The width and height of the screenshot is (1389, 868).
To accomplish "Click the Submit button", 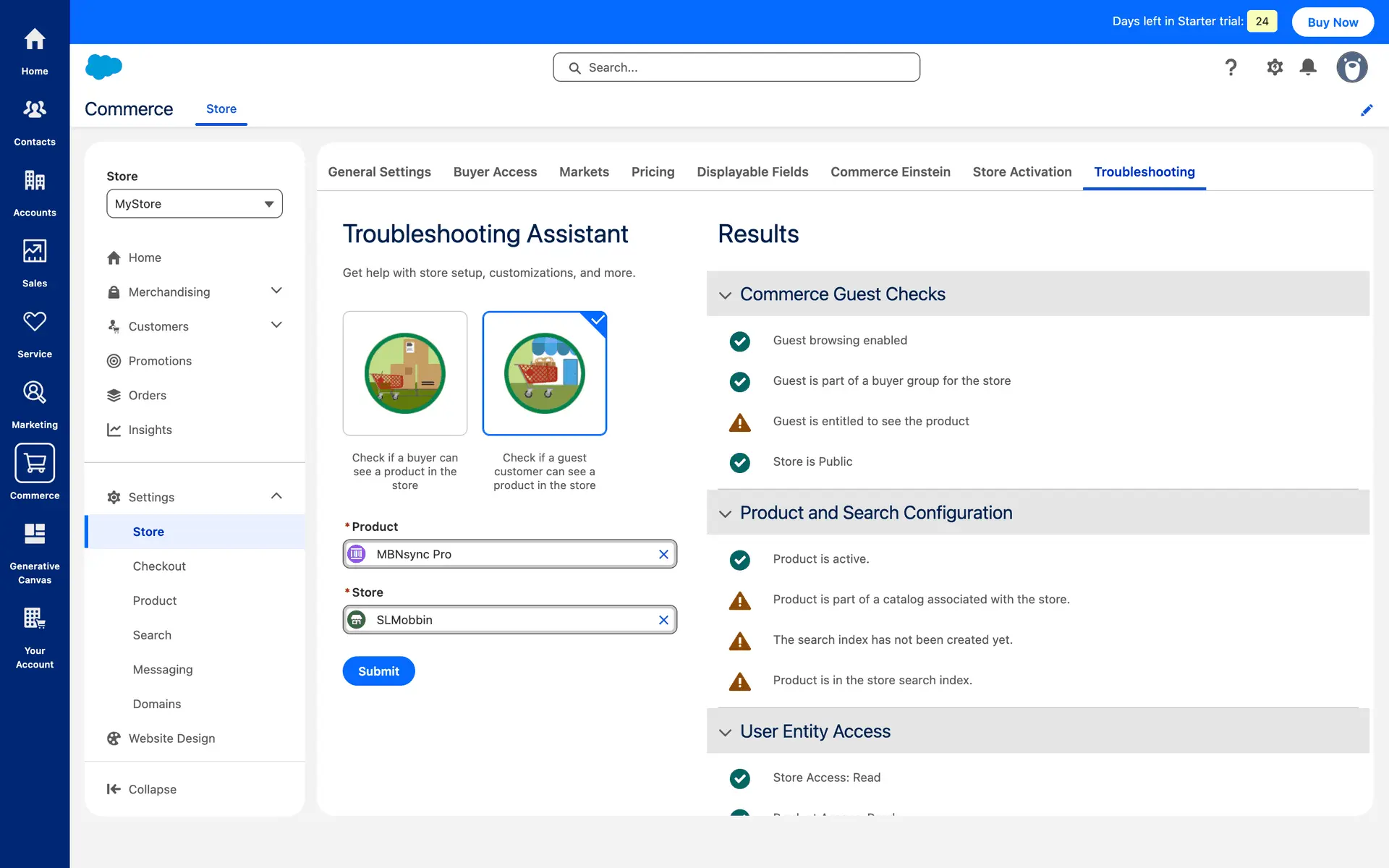I will [378, 671].
